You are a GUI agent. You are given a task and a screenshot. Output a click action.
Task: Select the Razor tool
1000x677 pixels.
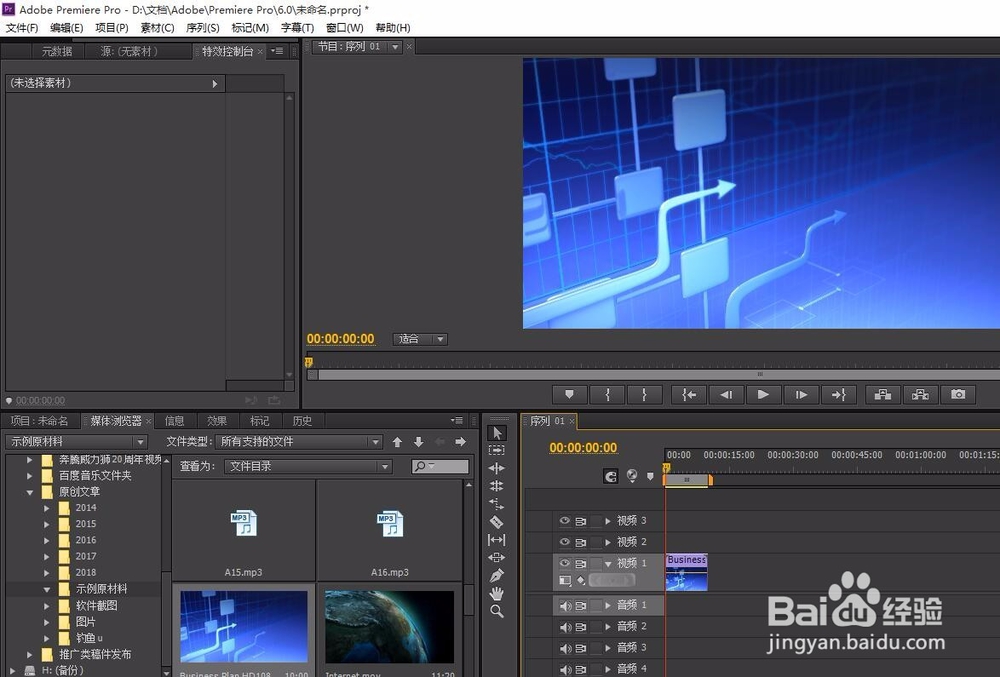click(497, 522)
